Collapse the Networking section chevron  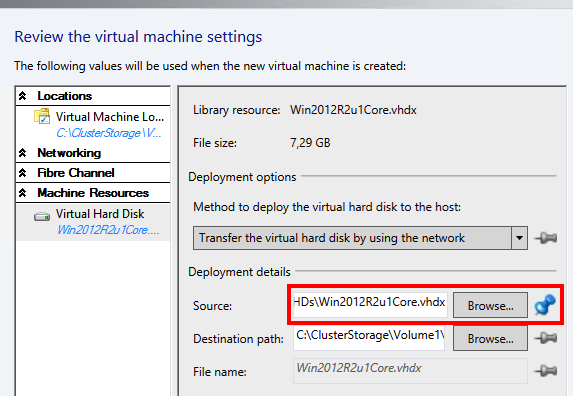[x=23, y=153]
